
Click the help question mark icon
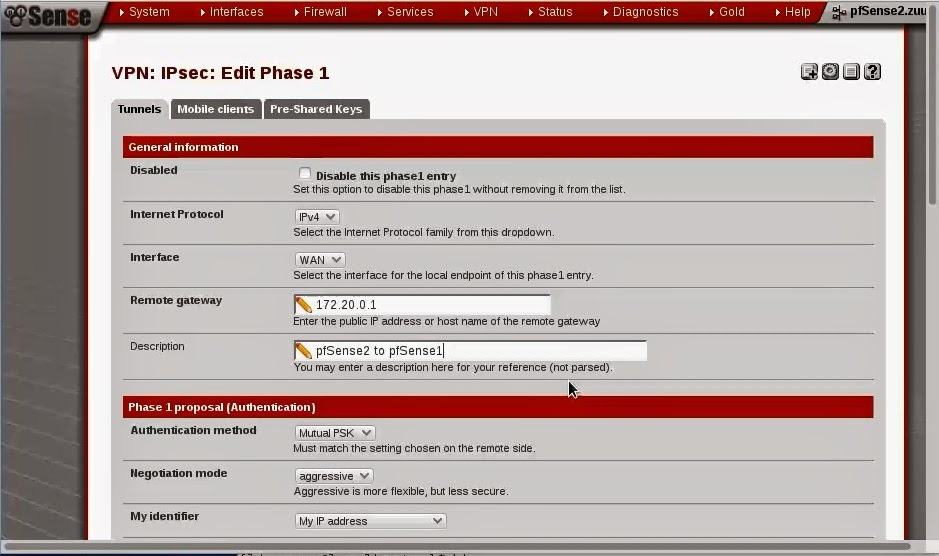[873, 72]
